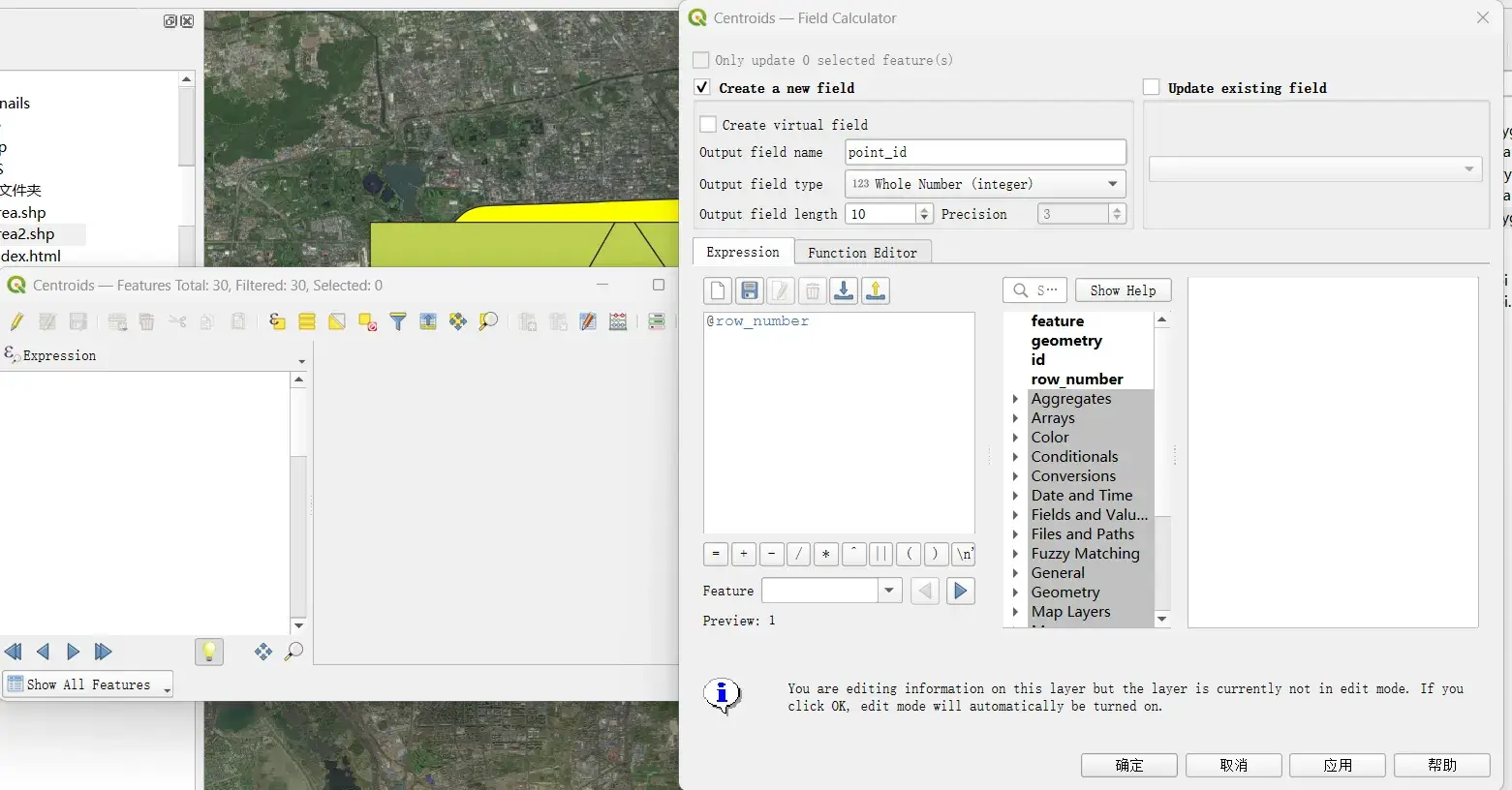Click next-feature arrow in Centroids table
The width and height of the screenshot is (1512, 790).
coord(73,652)
